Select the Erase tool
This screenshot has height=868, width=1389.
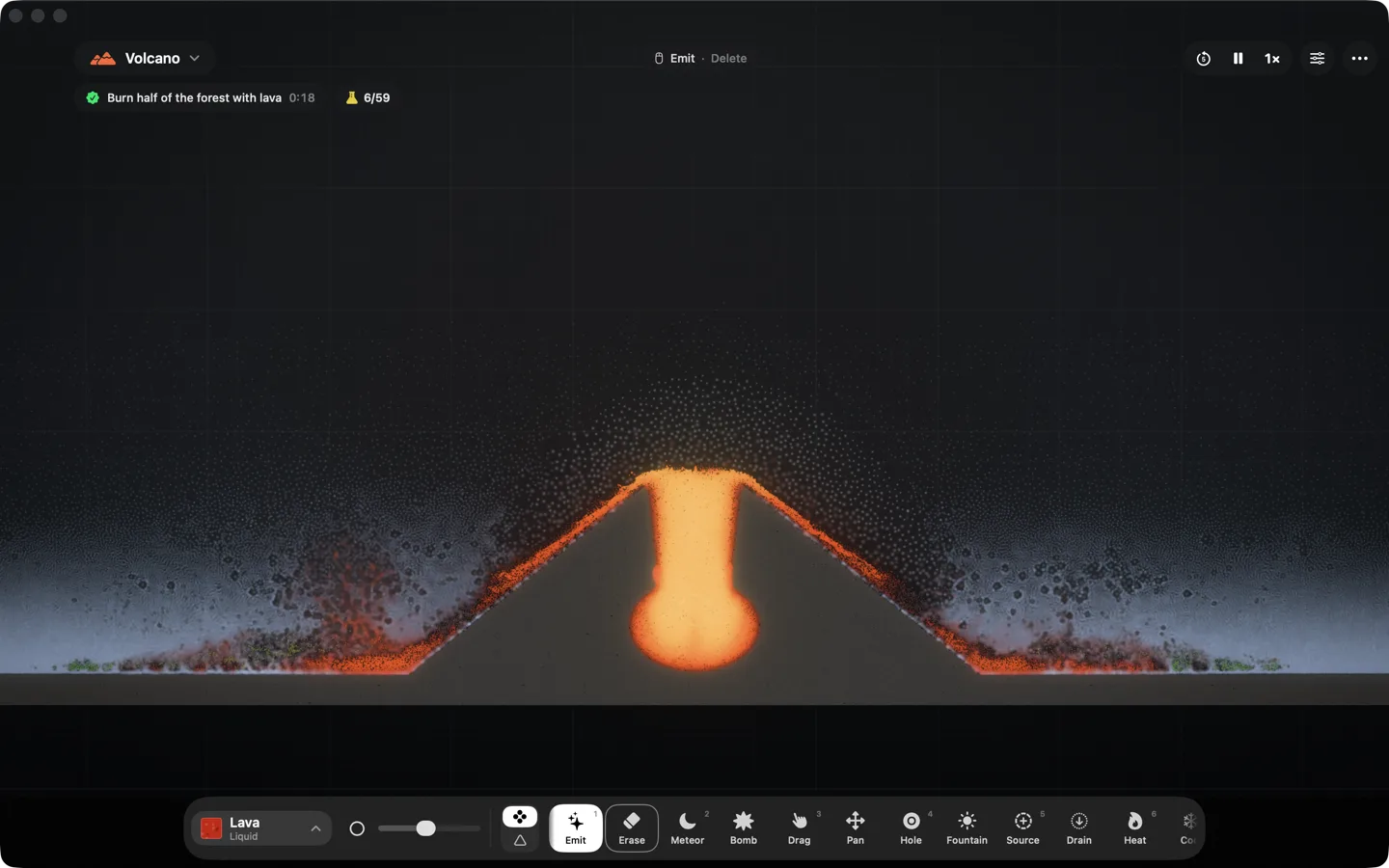pos(632,827)
